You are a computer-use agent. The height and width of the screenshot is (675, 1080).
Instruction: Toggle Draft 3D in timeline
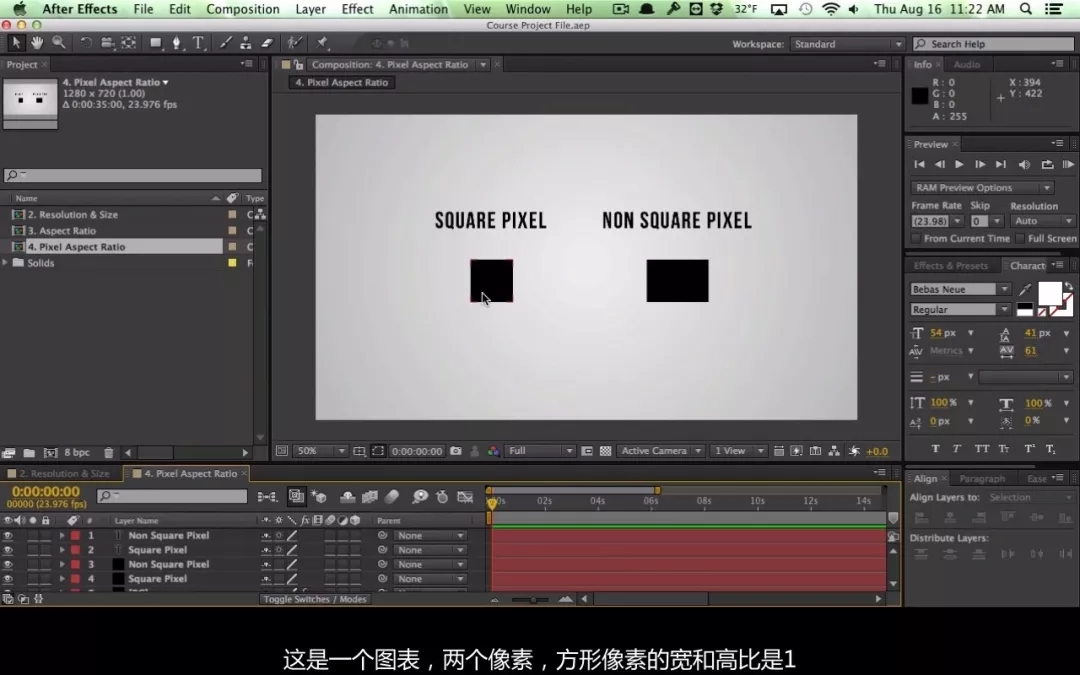[x=318, y=497]
